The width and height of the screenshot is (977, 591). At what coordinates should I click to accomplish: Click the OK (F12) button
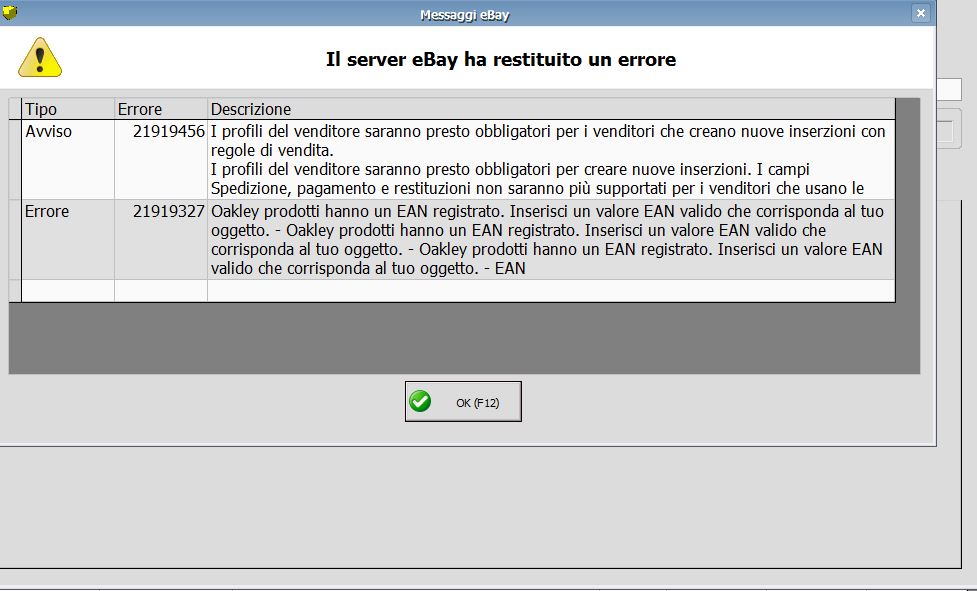[463, 402]
